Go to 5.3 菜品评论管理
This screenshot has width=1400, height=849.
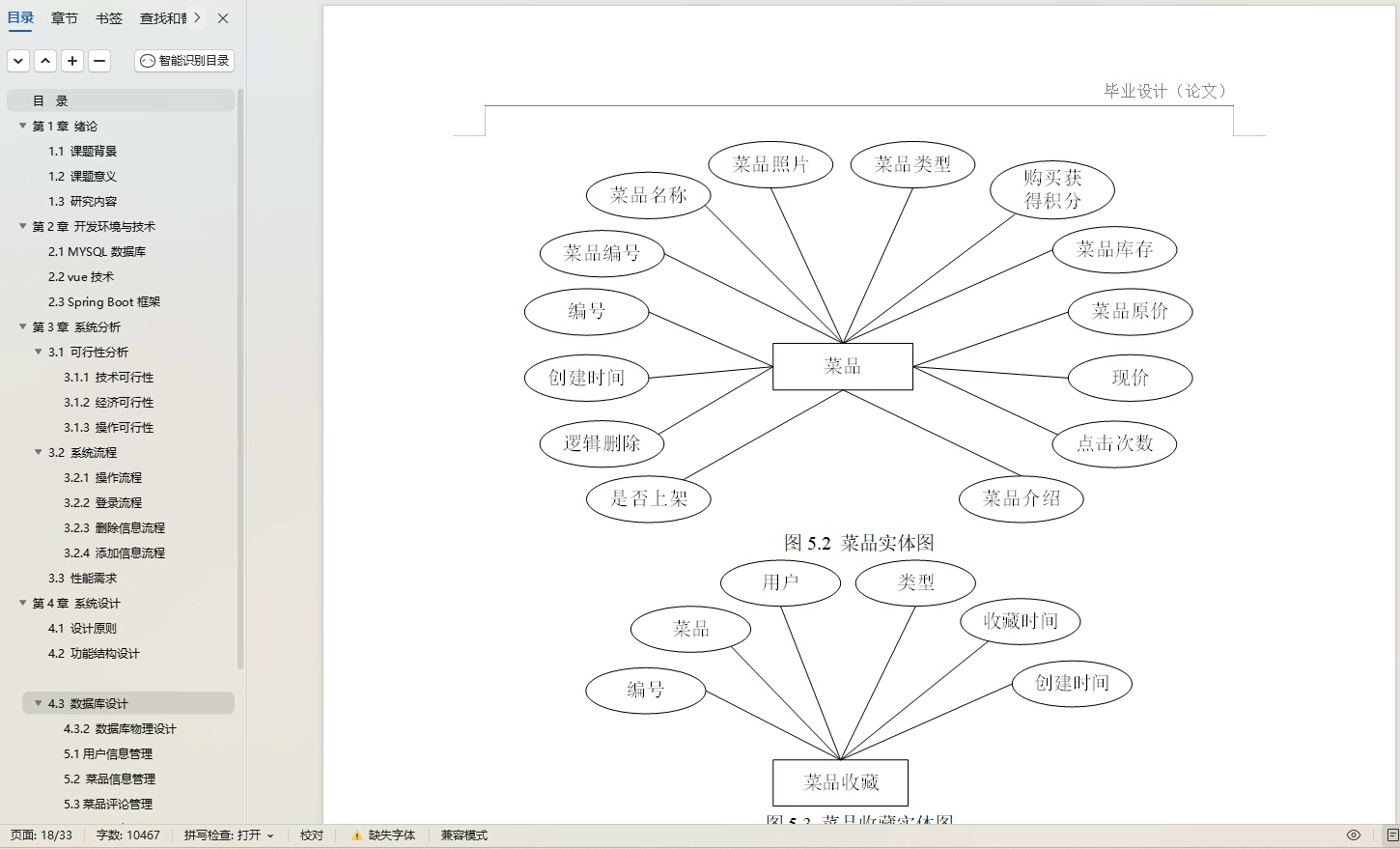(108, 804)
